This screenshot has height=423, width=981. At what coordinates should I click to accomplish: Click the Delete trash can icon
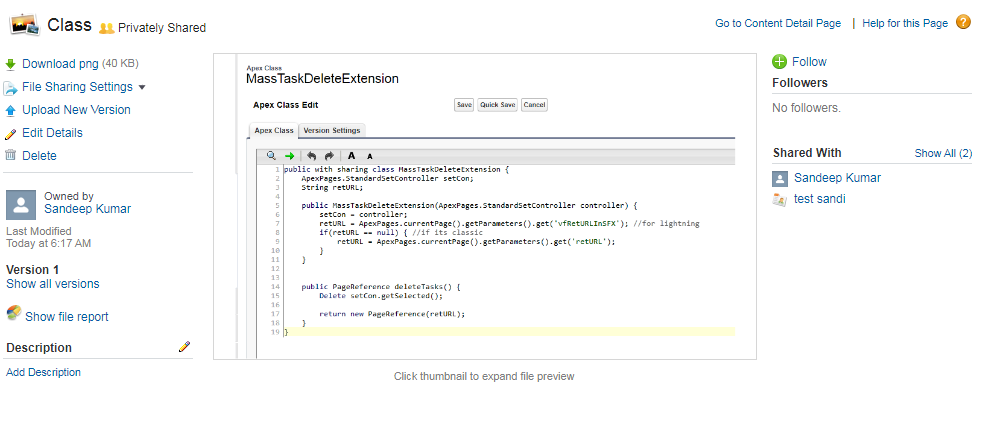coord(11,155)
